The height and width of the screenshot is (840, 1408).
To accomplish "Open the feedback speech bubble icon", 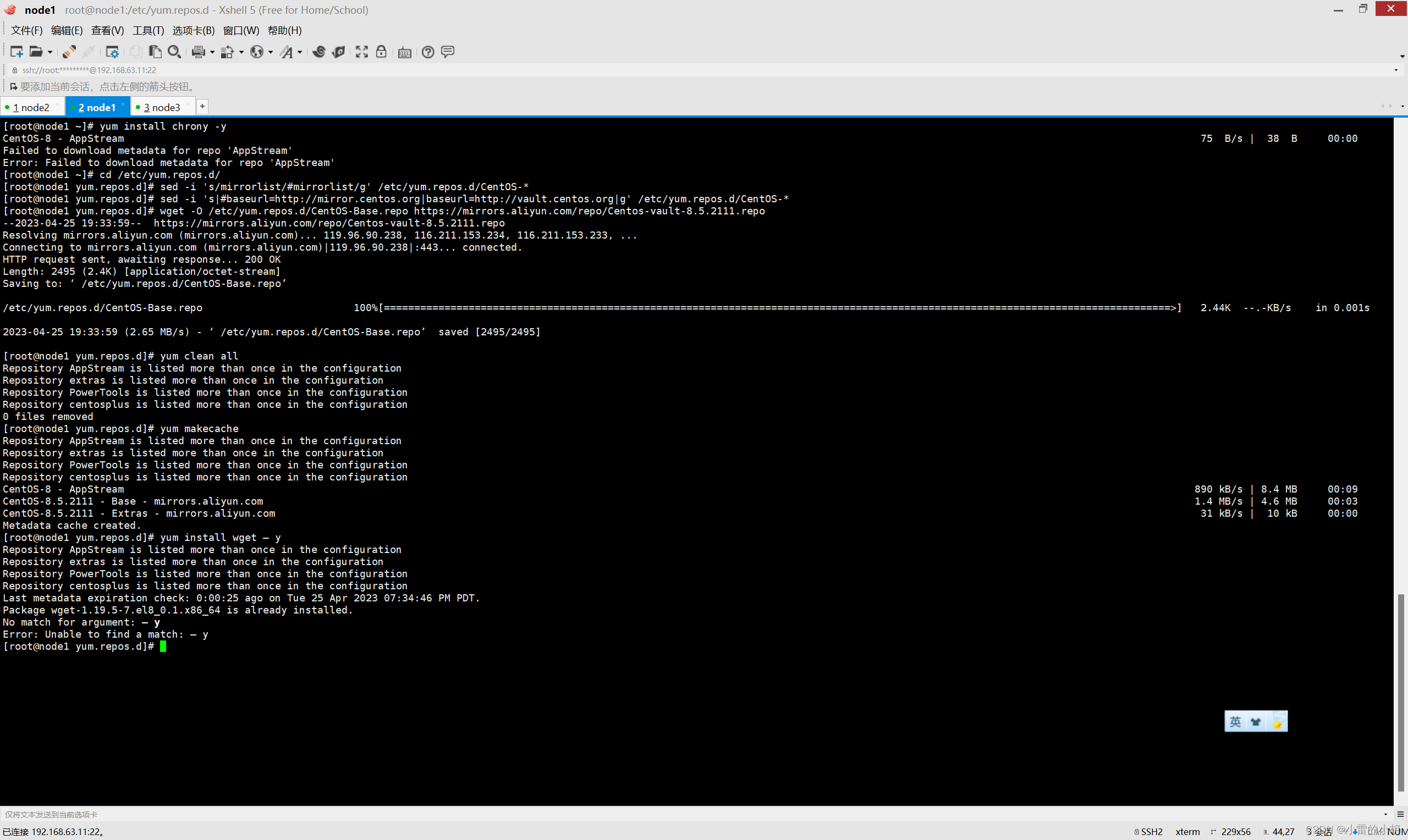I will (447, 52).
